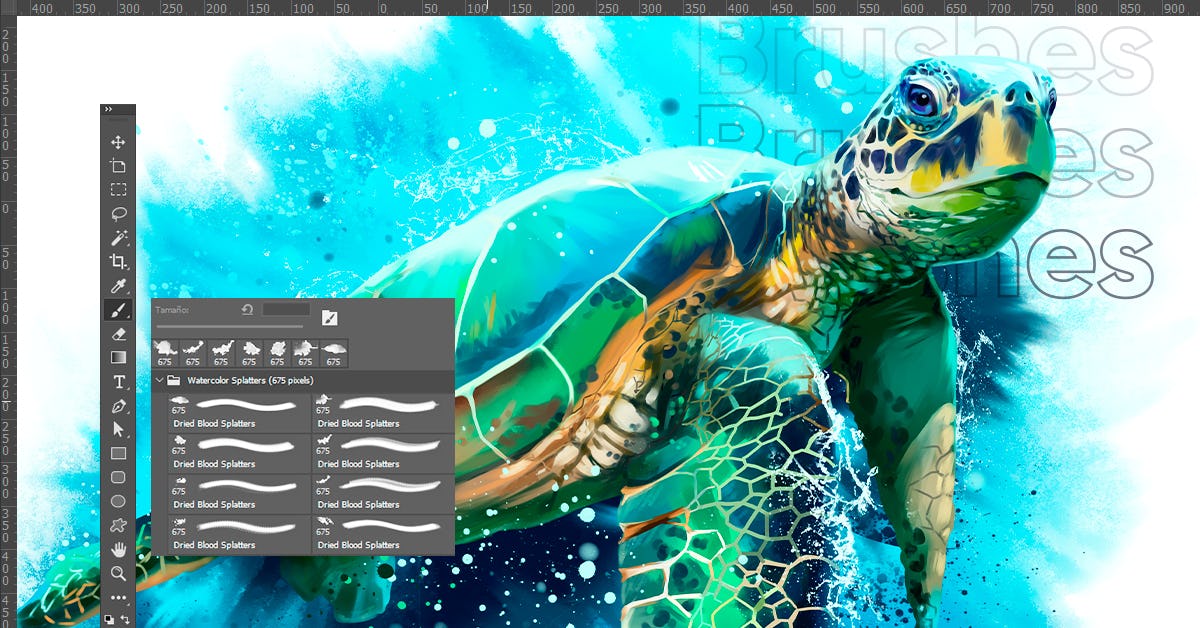Select the first recent brush thumbnail
The height and width of the screenshot is (628, 1200).
tap(165, 352)
